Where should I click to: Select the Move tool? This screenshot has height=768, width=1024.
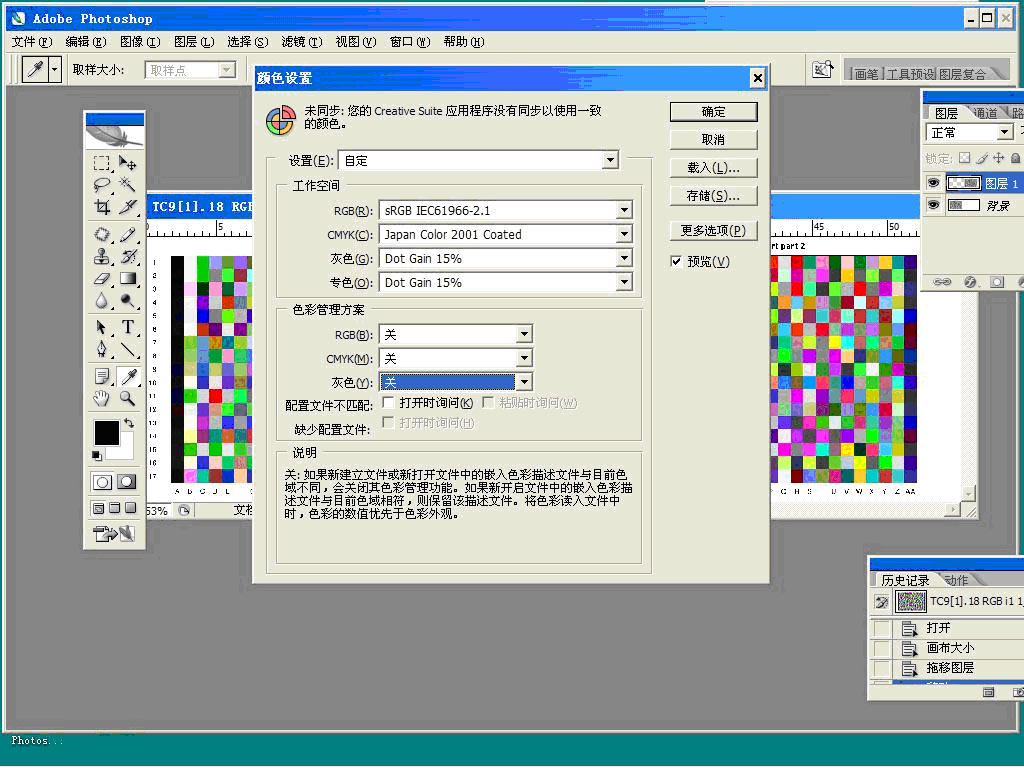(128, 163)
